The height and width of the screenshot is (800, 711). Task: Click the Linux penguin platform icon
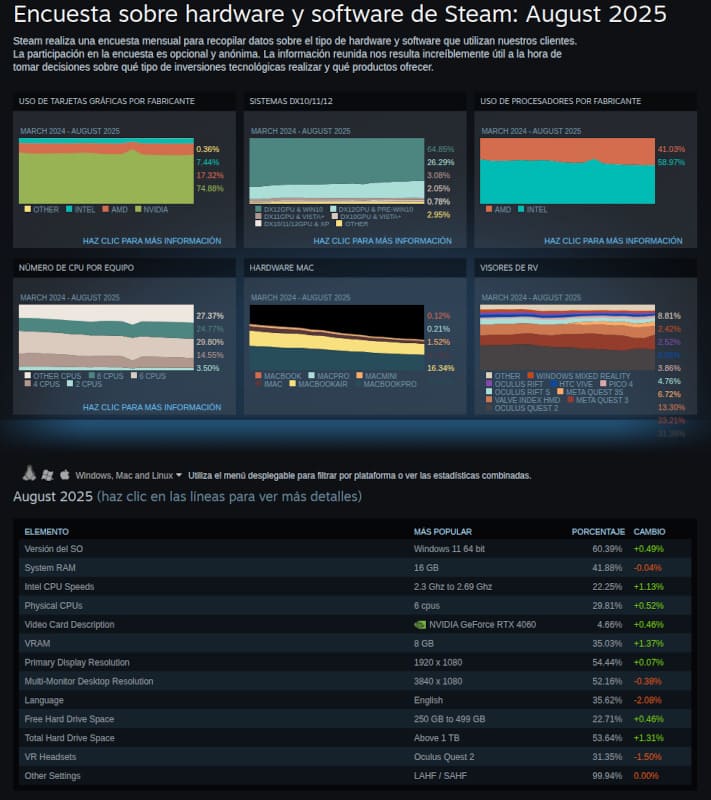[x=30, y=473]
